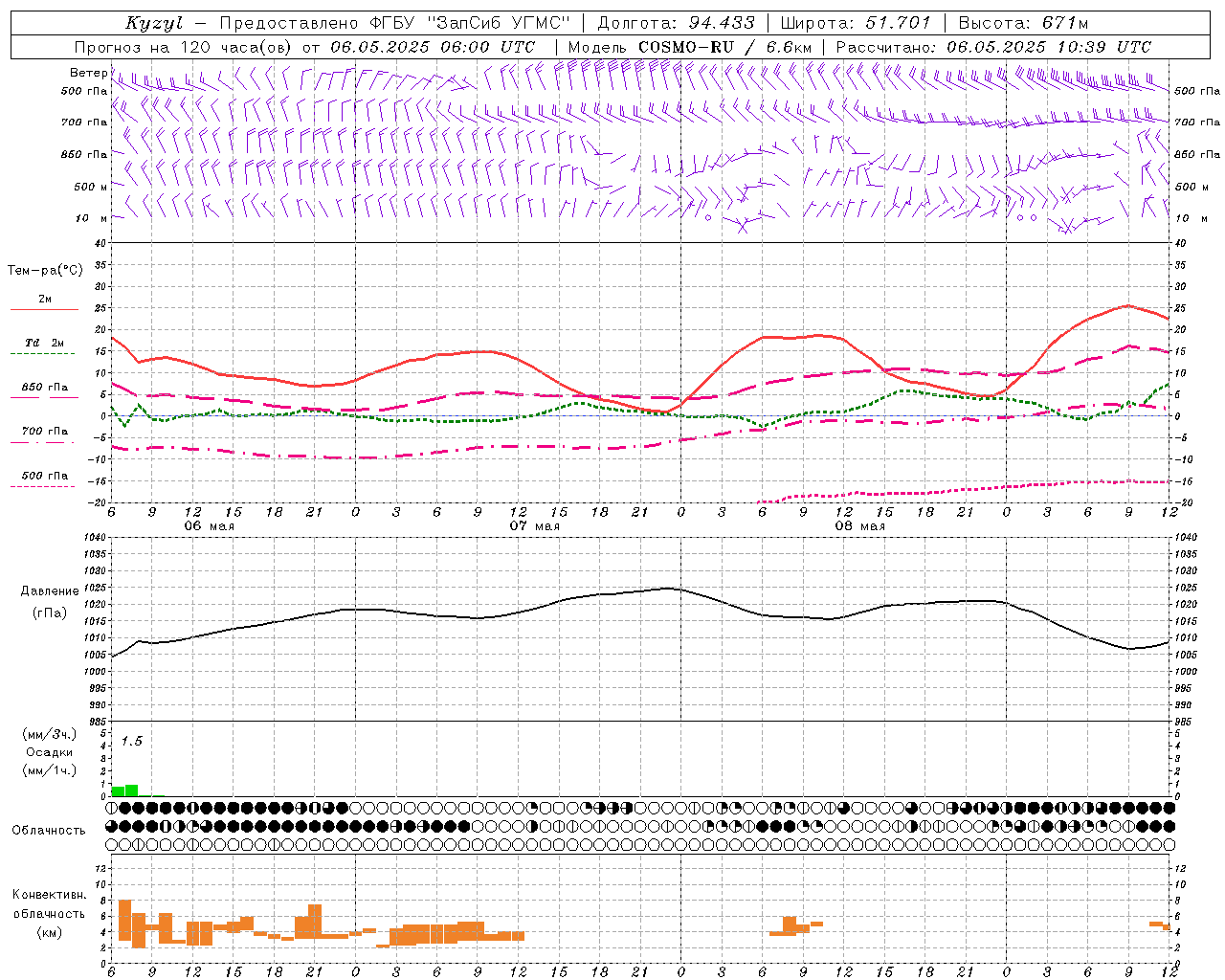Click the (км) unit under convective cloud label
This screenshot has width=1225, height=980.
49,932
